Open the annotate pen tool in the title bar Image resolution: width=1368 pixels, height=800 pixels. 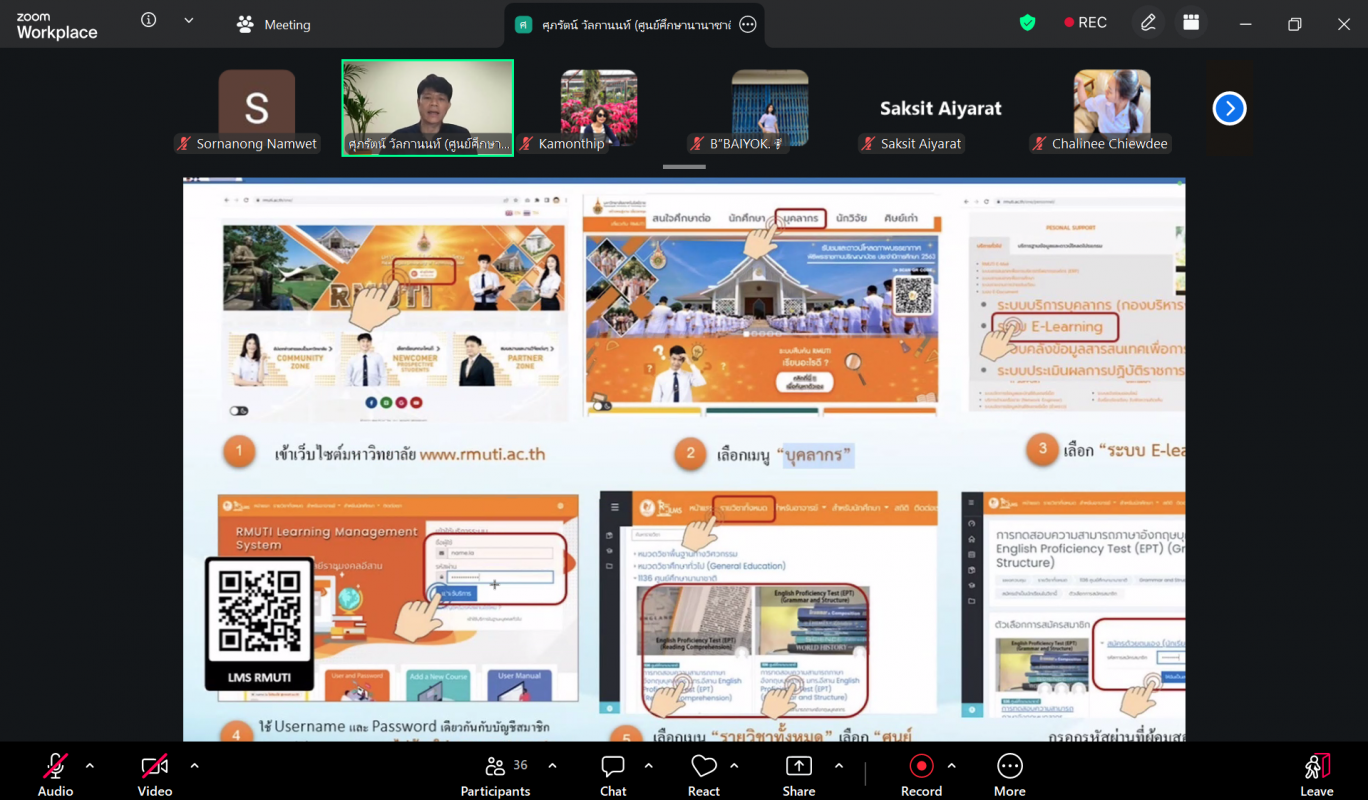1148,23
